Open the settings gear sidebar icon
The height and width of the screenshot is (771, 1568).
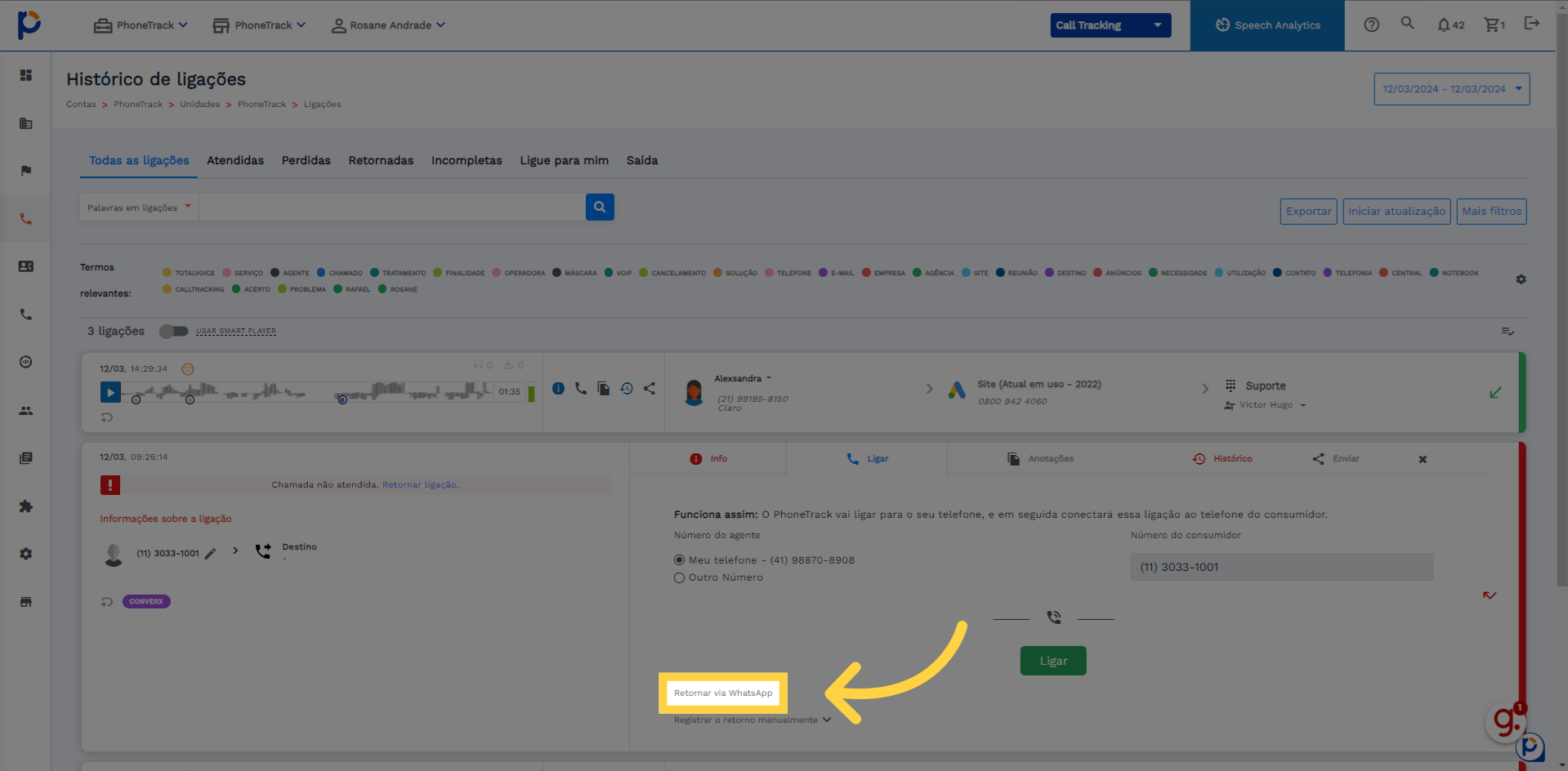26,554
